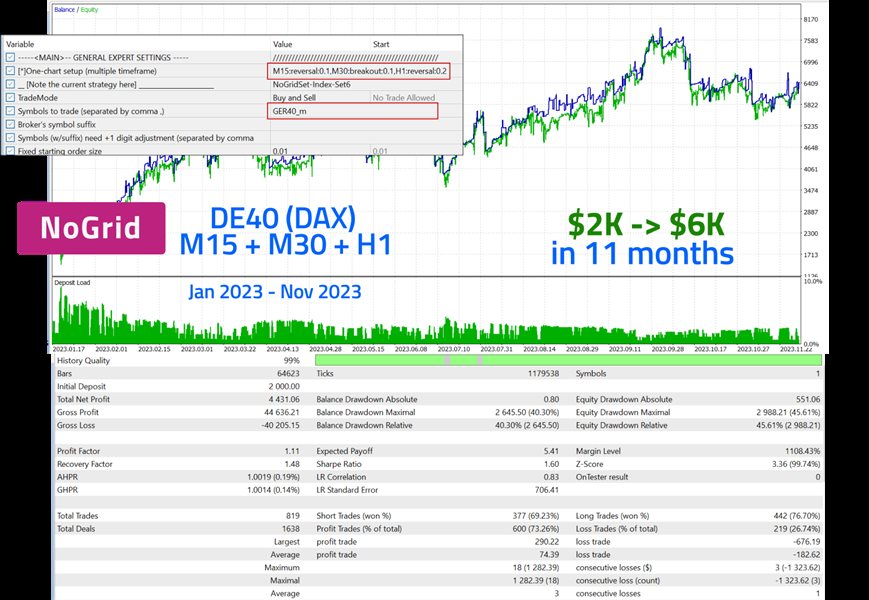Select the largest profit trade 290.22 value

(x=547, y=542)
